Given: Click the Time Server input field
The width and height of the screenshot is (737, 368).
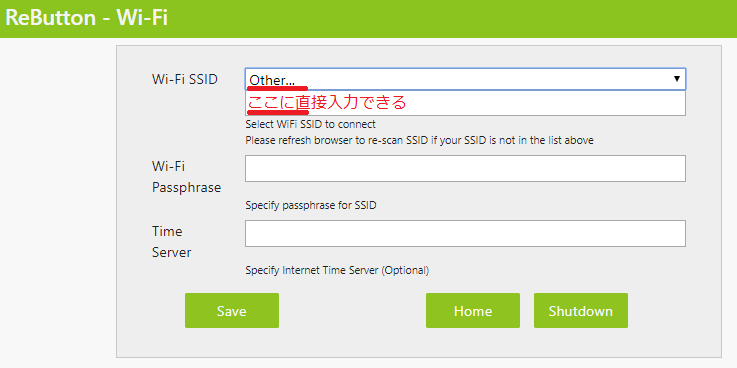Looking at the screenshot, I should pyautogui.click(x=465, y=234).
